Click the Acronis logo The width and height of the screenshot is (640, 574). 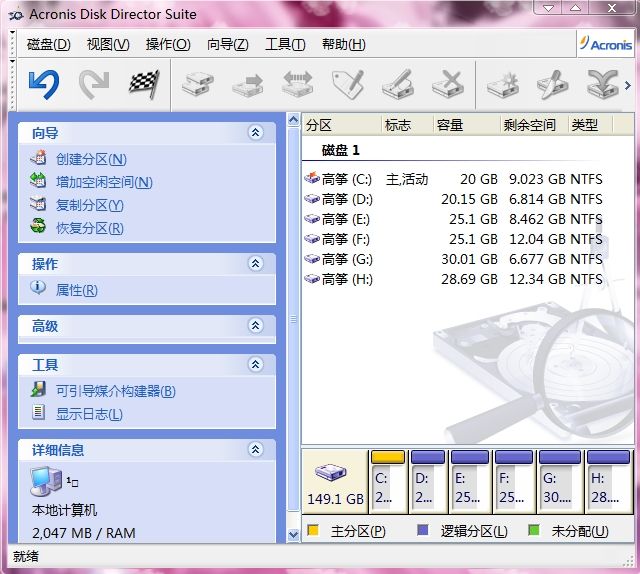[606, 44]
